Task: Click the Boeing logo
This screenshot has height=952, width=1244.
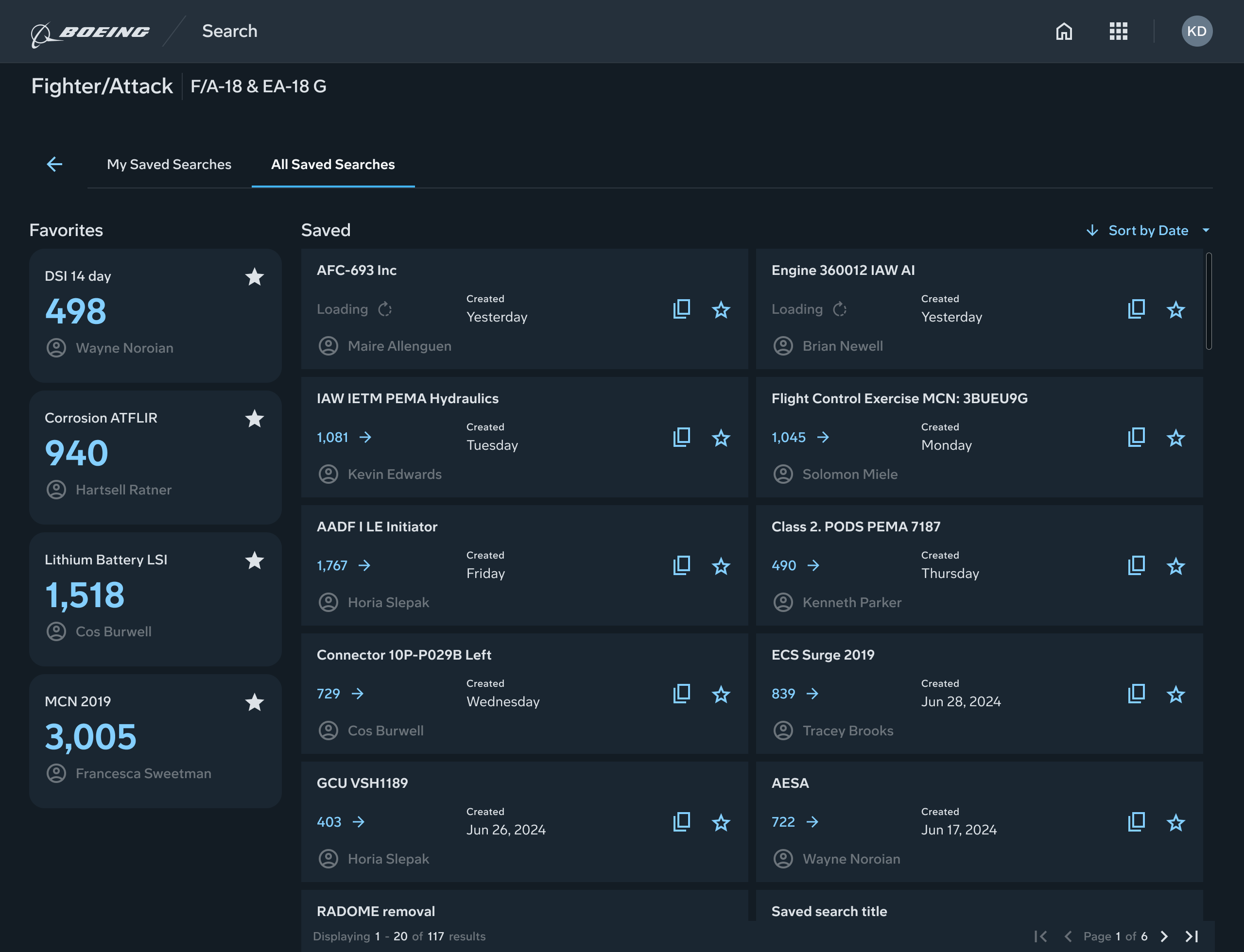Action: point(90,34)
